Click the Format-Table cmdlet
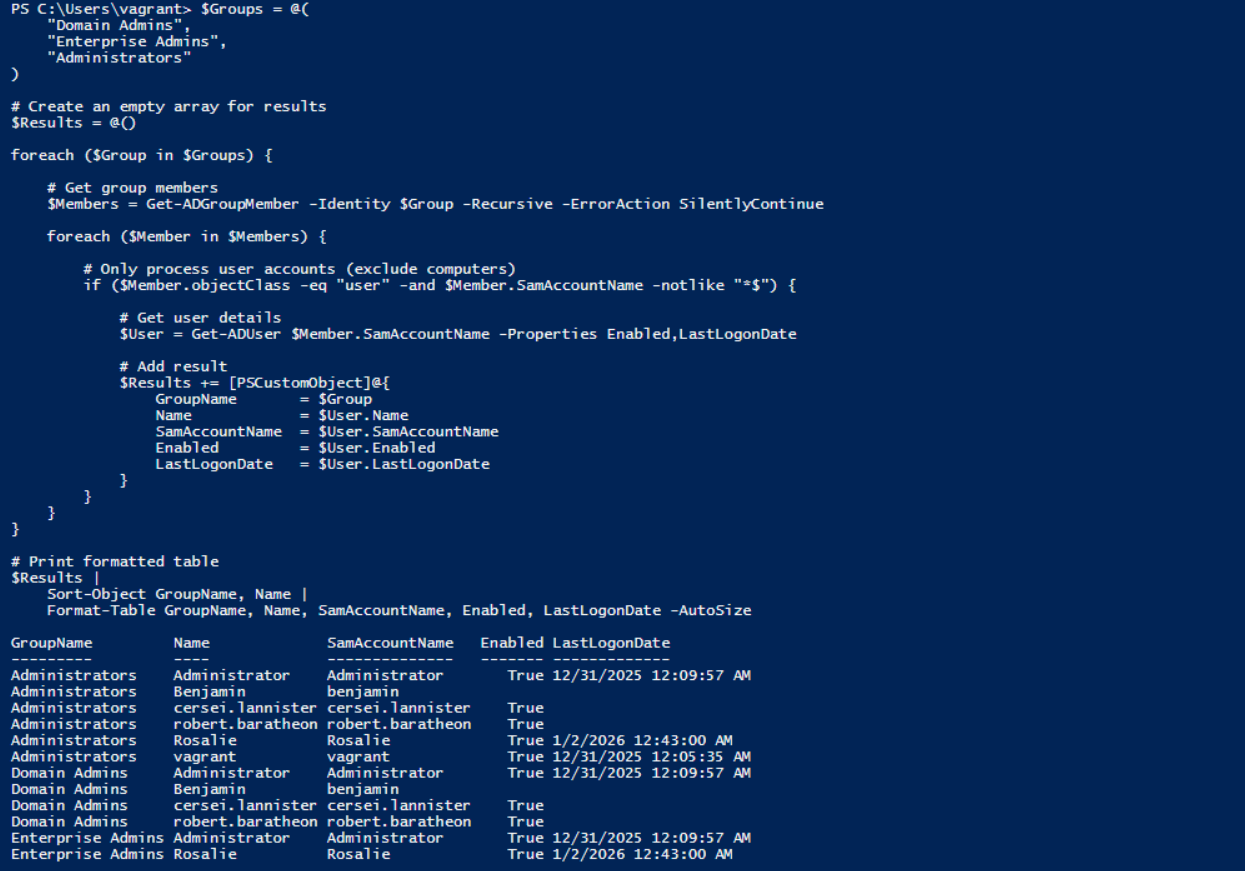Viewport: 1245px width, 871px height. coord(101,610)
